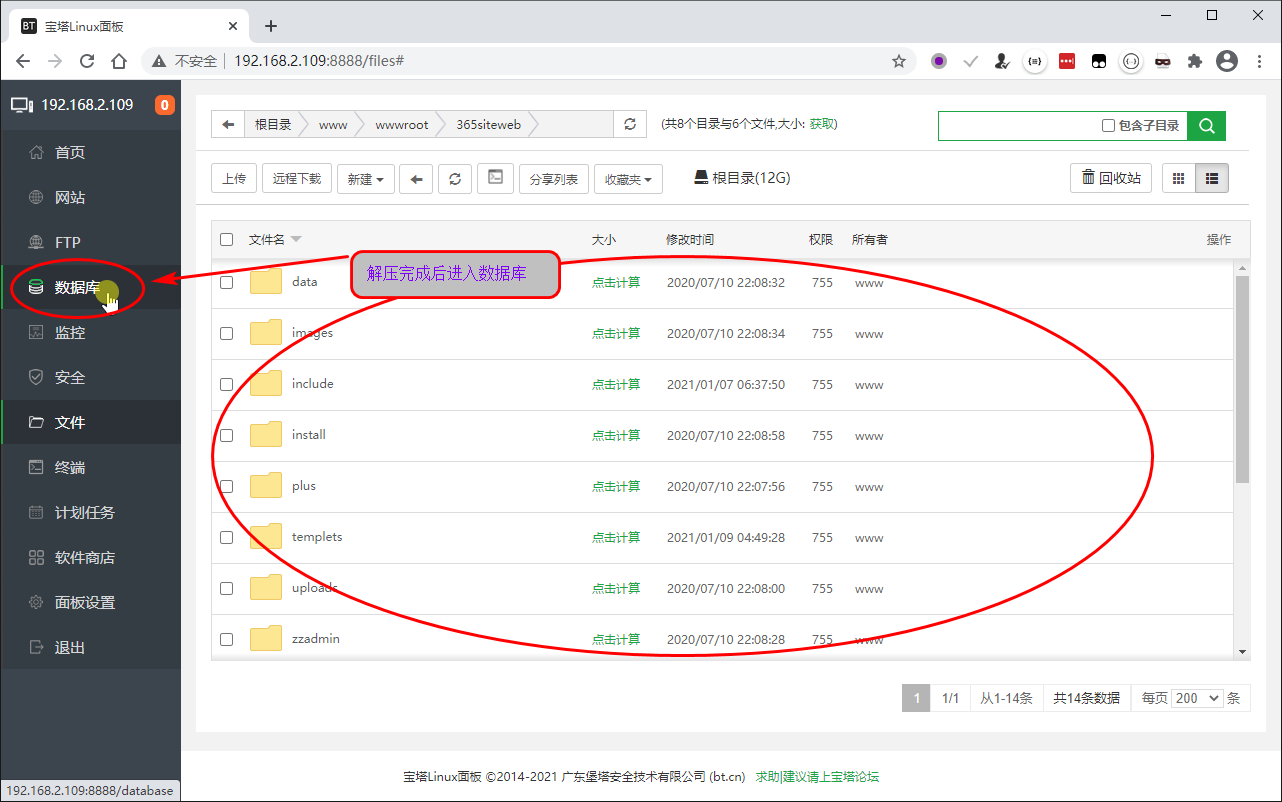
Task: Click the file list vertical scrollbar
Action: (x=1243, y=380)
